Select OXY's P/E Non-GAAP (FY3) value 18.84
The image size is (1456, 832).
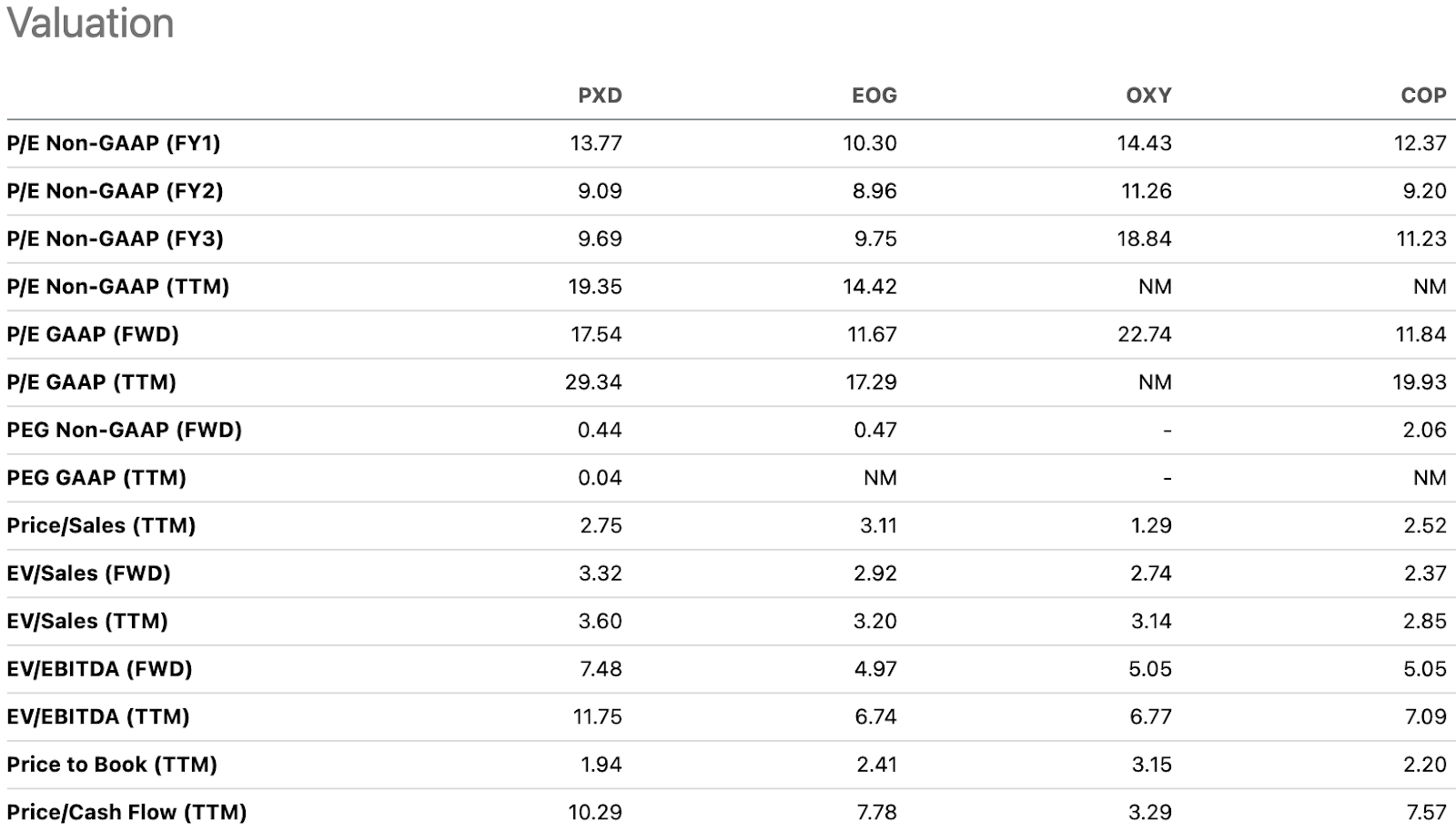[x=1146, y=238]
